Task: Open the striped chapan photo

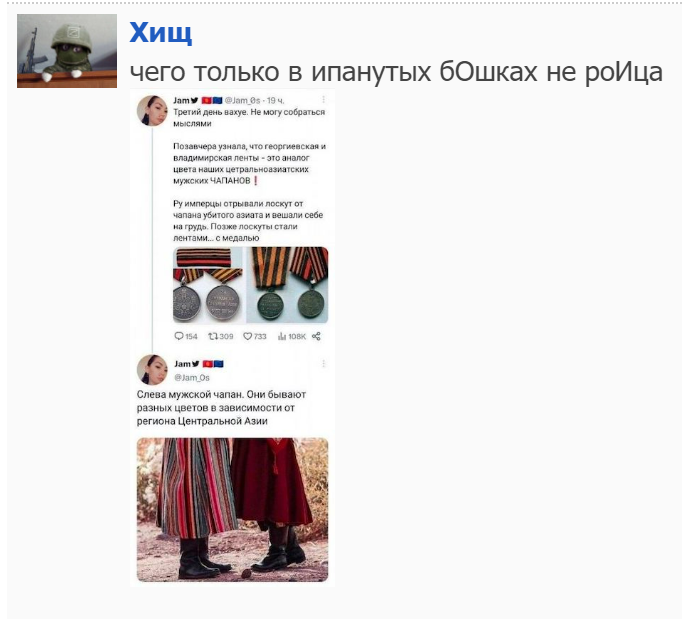Action: [x=233, y=510]
